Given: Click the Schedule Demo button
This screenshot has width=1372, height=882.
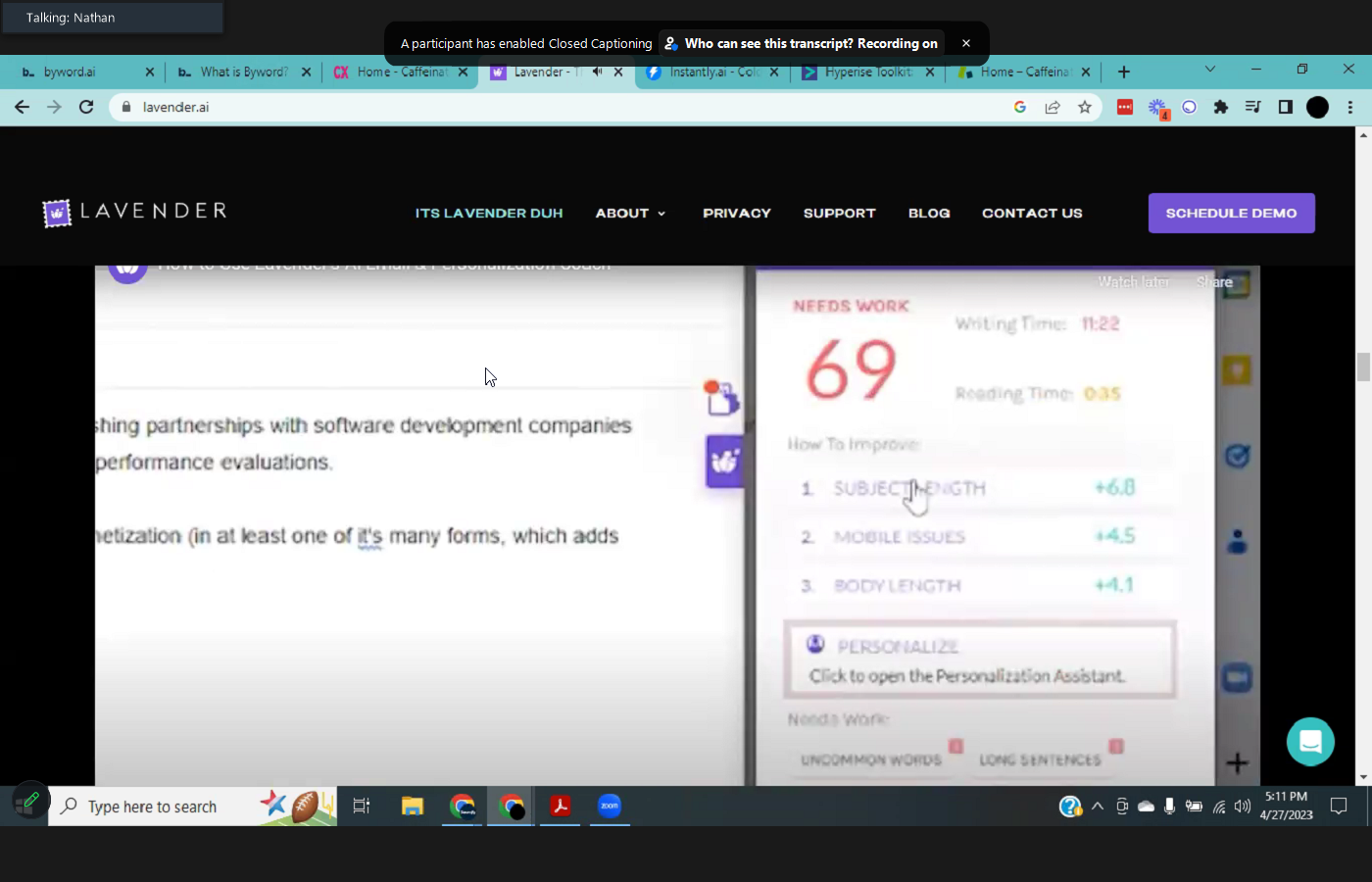Looking at the screenshot, I should [1231, 213].
